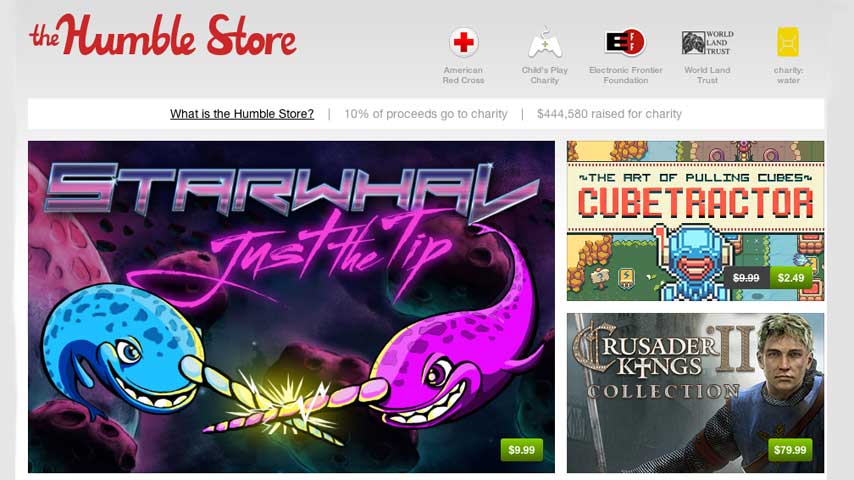Go to the Humble Store logo
Screen dimensions: 854x480
tap(163, 35)
